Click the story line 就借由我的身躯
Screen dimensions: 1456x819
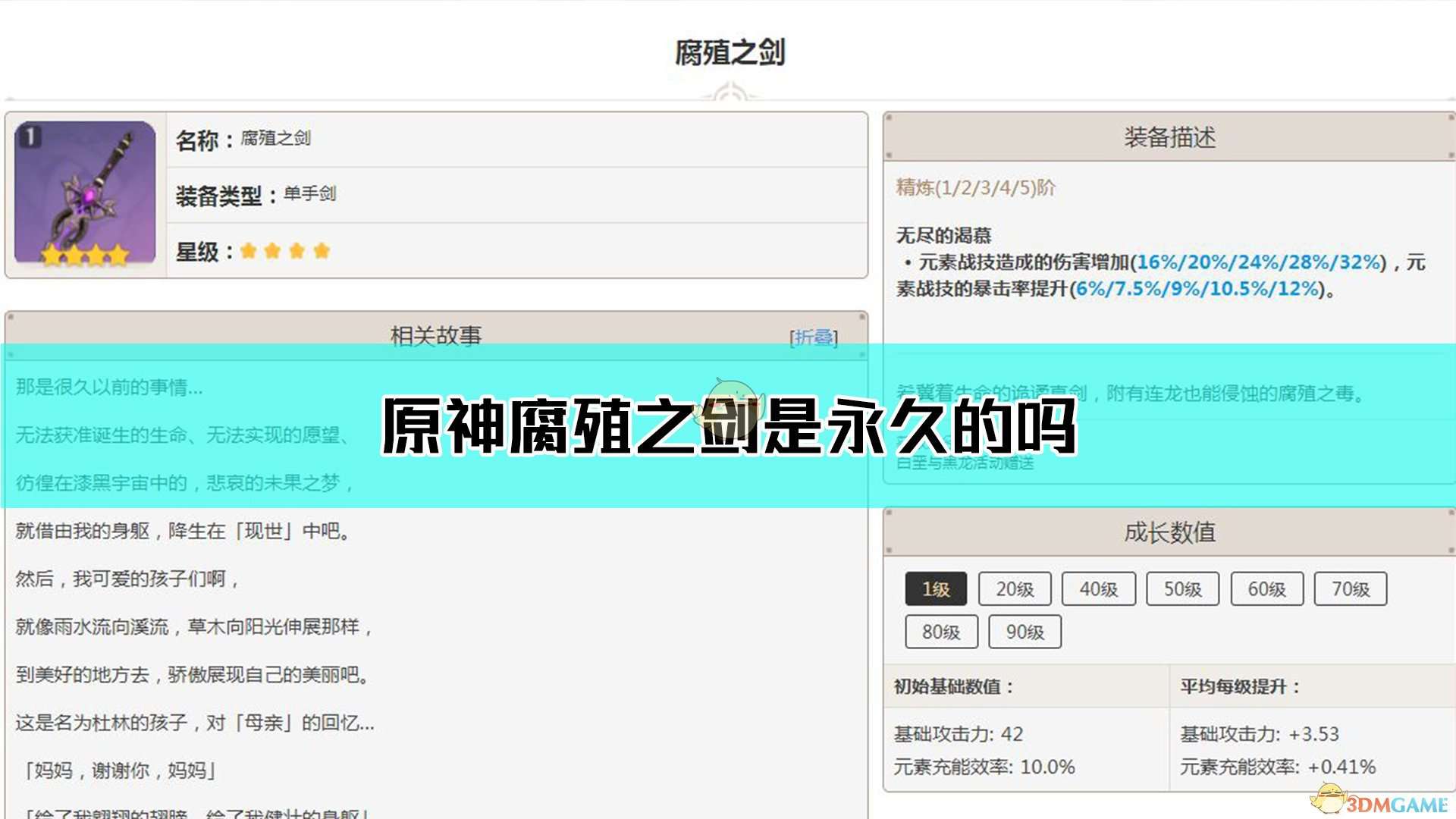coord(183,531)
